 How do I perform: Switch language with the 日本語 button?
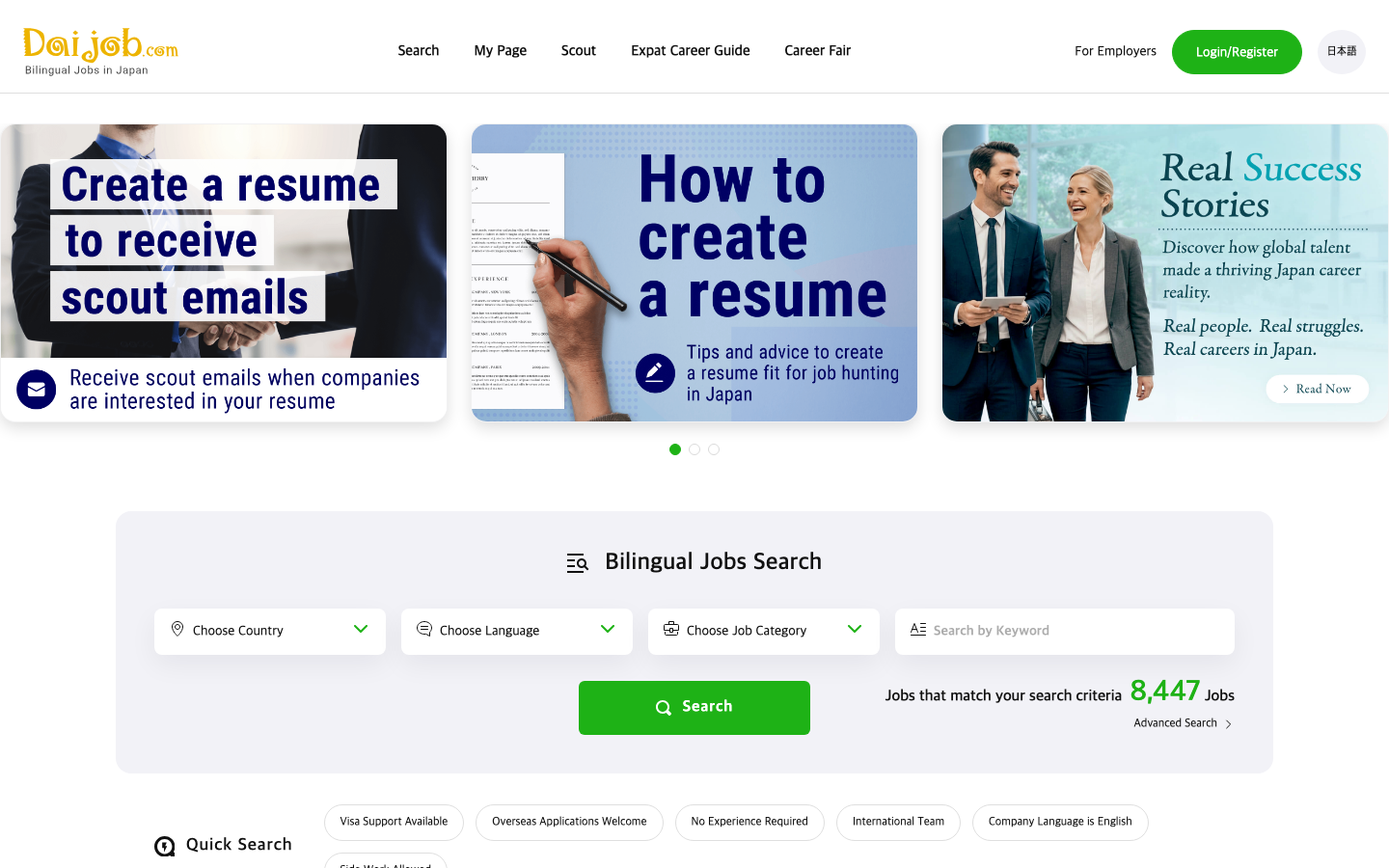(1342, 51)
